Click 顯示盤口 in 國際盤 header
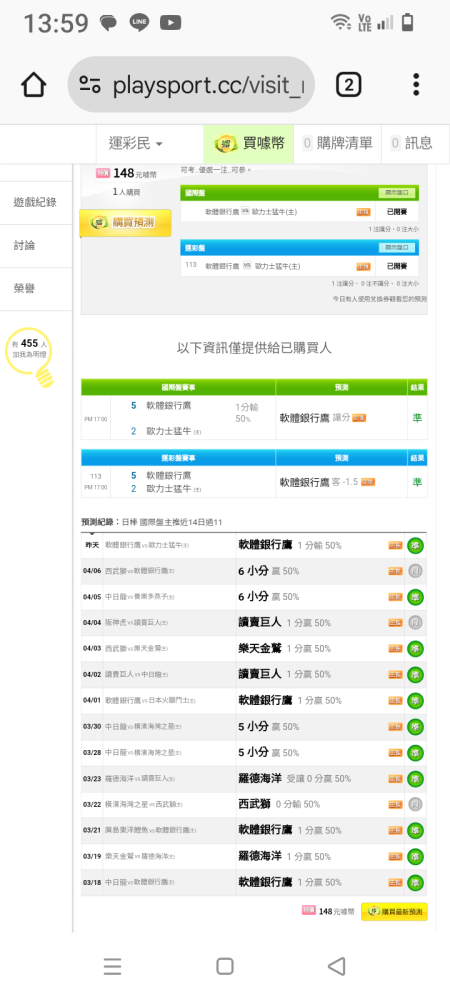Image resolution: width=450 pixels, height=1000 pixels. pyautogui.click(x=397, y=192)
